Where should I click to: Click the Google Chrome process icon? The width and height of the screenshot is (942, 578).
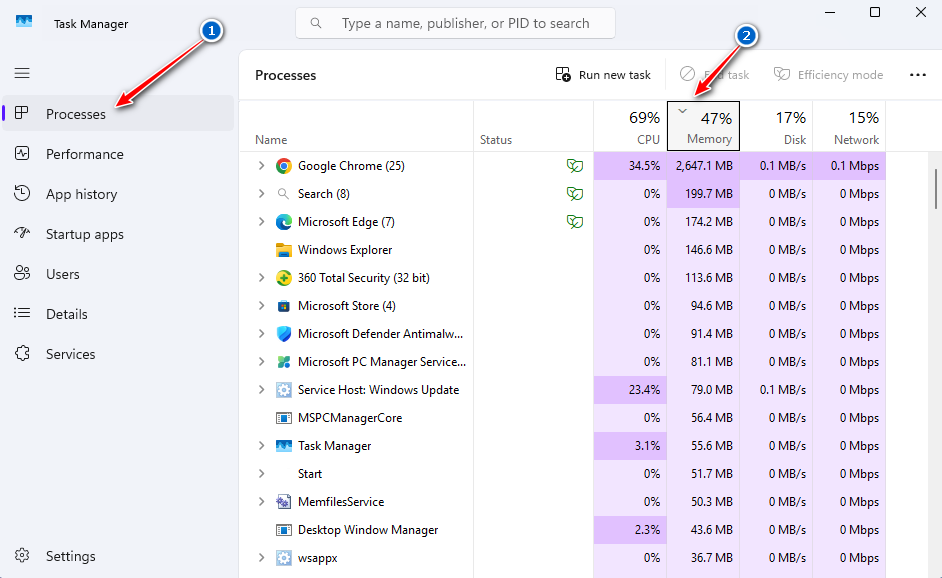[284, 166]
